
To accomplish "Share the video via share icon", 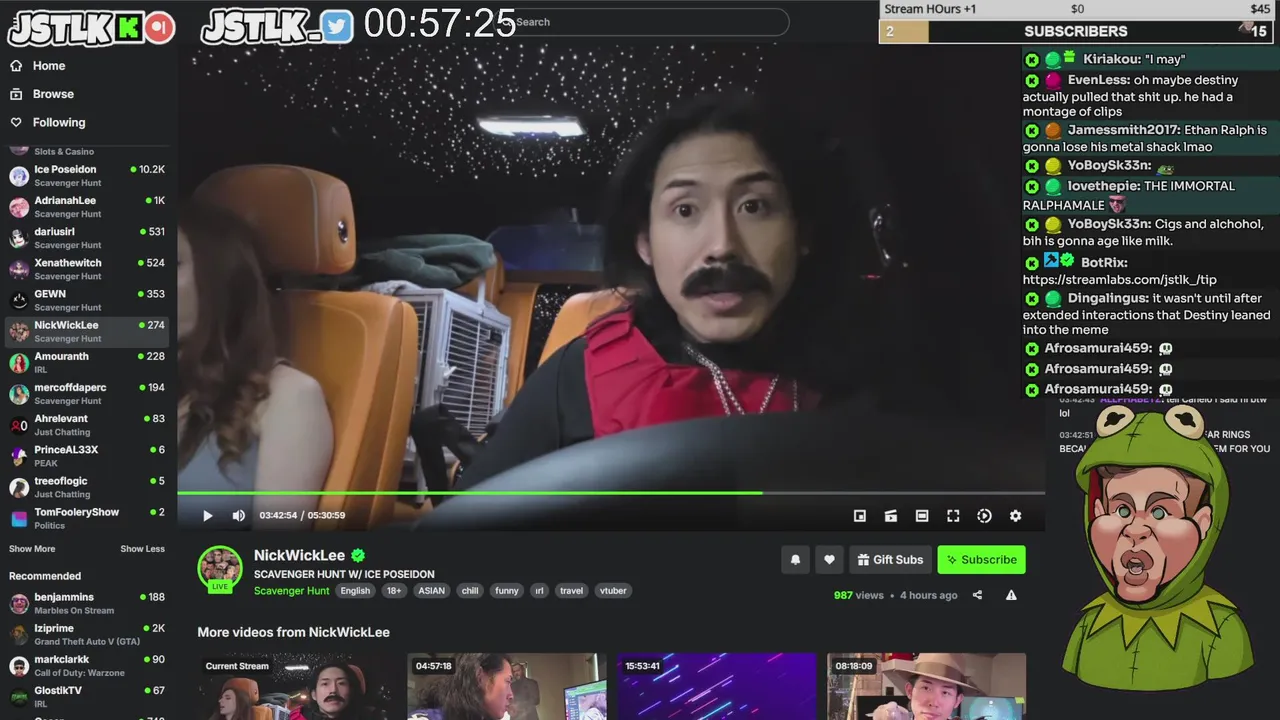I will (977, 595).
